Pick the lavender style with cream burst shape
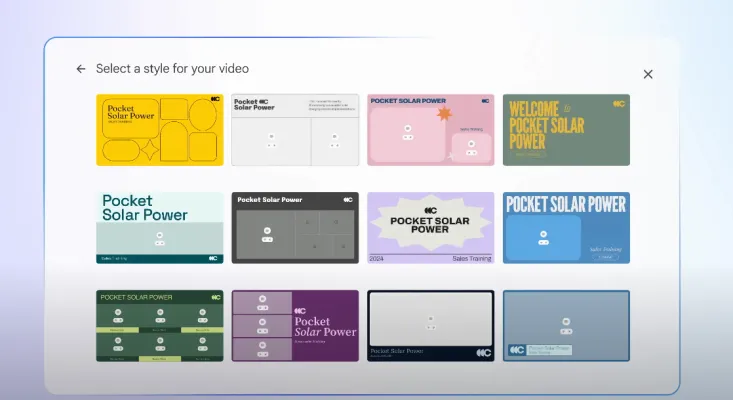 430,228
